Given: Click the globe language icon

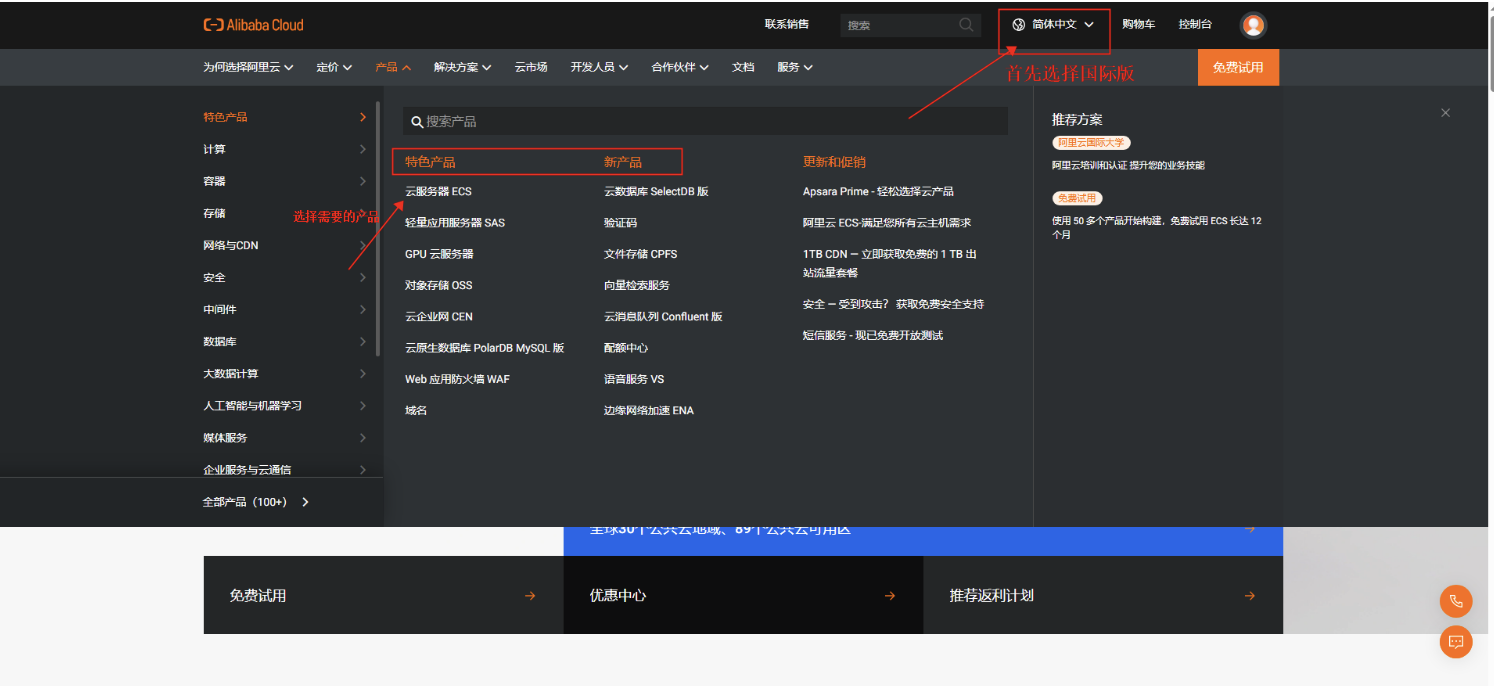Looking at the screenshot, I should [x=1018, y=25].
